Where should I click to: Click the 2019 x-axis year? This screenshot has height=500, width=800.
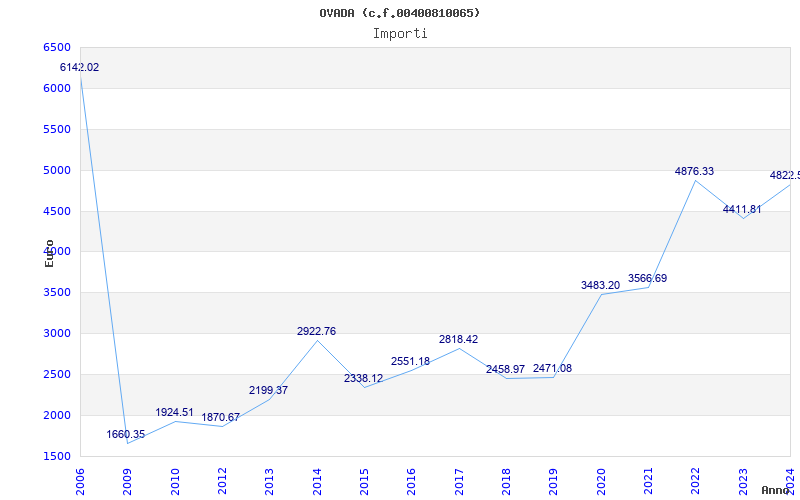pos(554,481)
